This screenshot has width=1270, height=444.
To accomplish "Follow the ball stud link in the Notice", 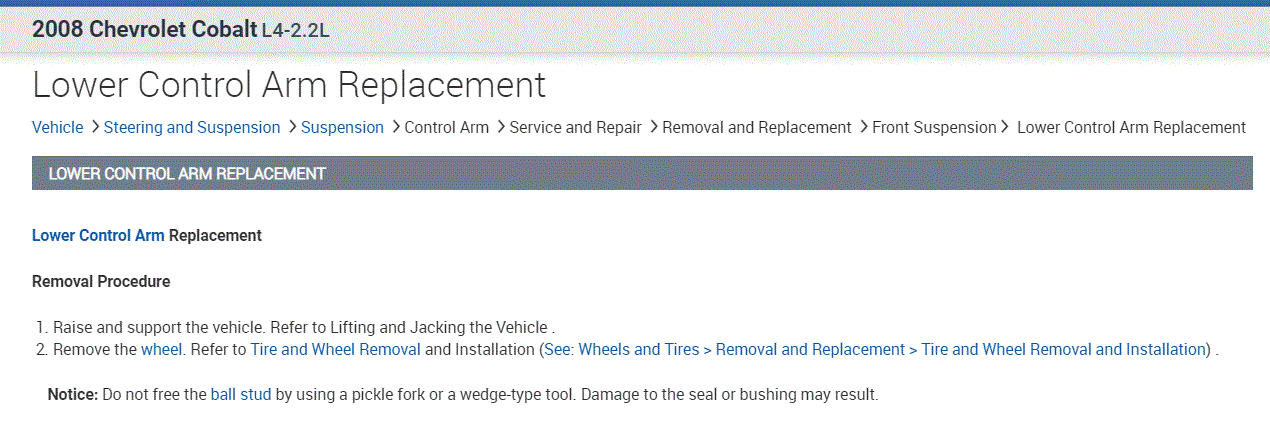I will point(241,395).
